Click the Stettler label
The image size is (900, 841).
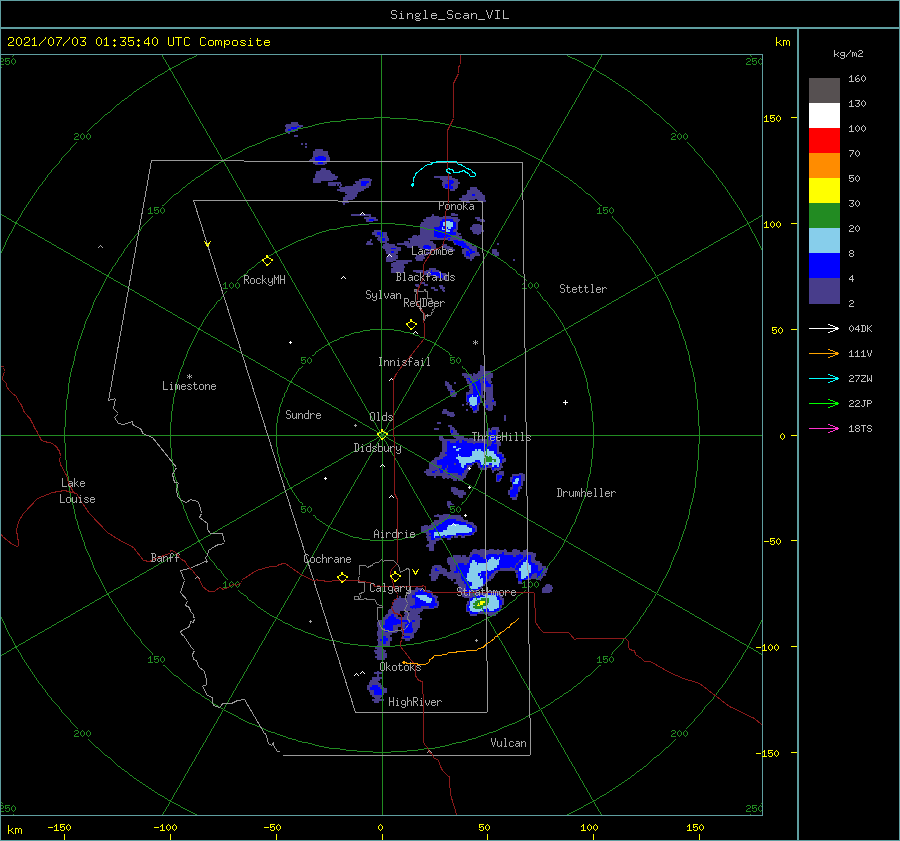pyautogui.click(x=583, y=289)
